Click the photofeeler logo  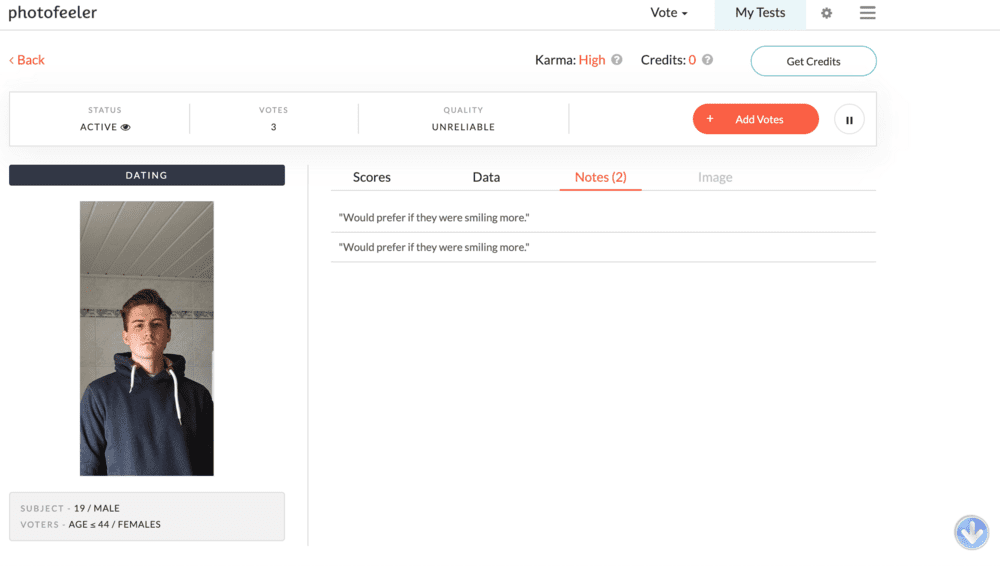53,13
